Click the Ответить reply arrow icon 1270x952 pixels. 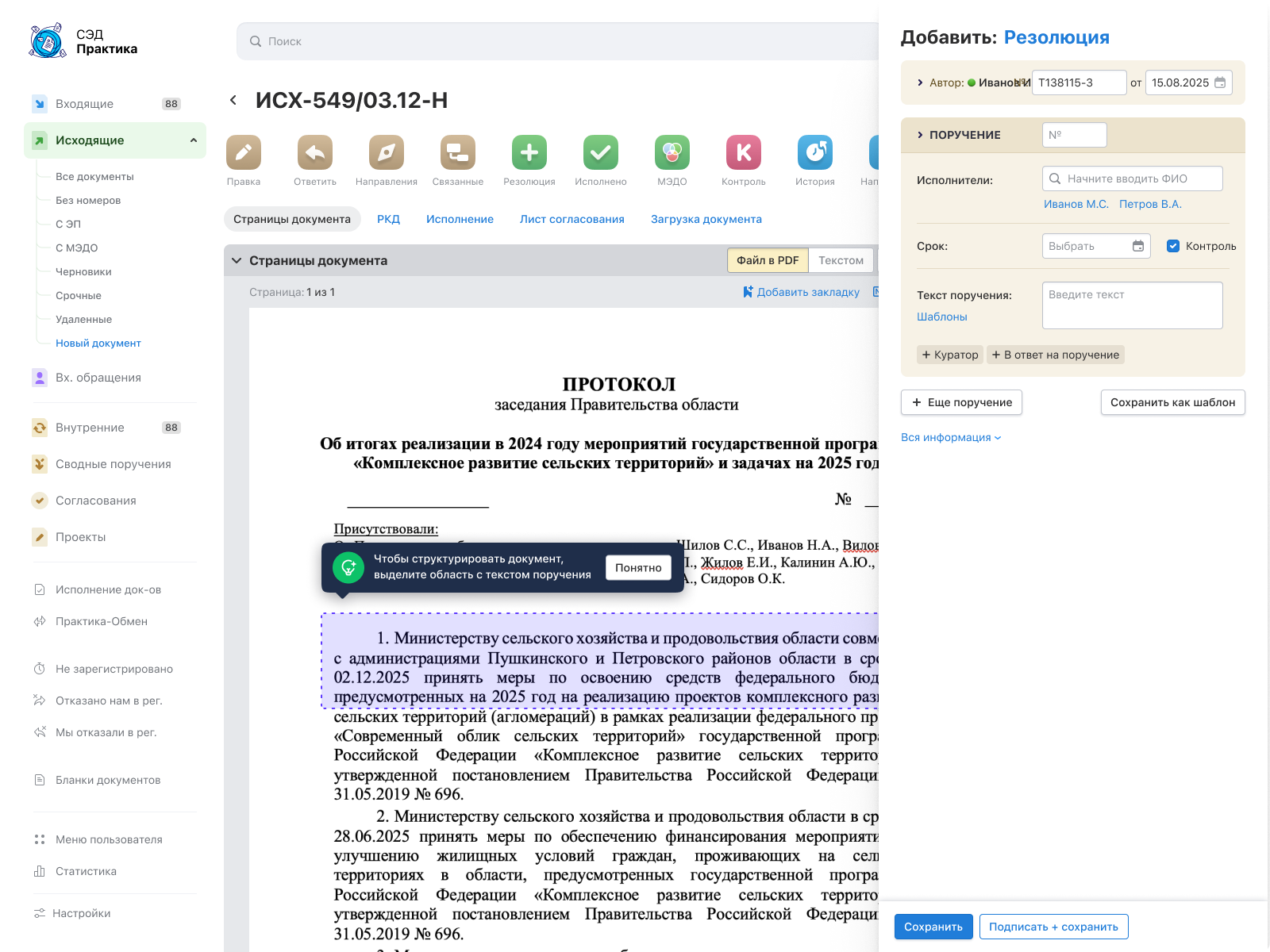point(315,152)
